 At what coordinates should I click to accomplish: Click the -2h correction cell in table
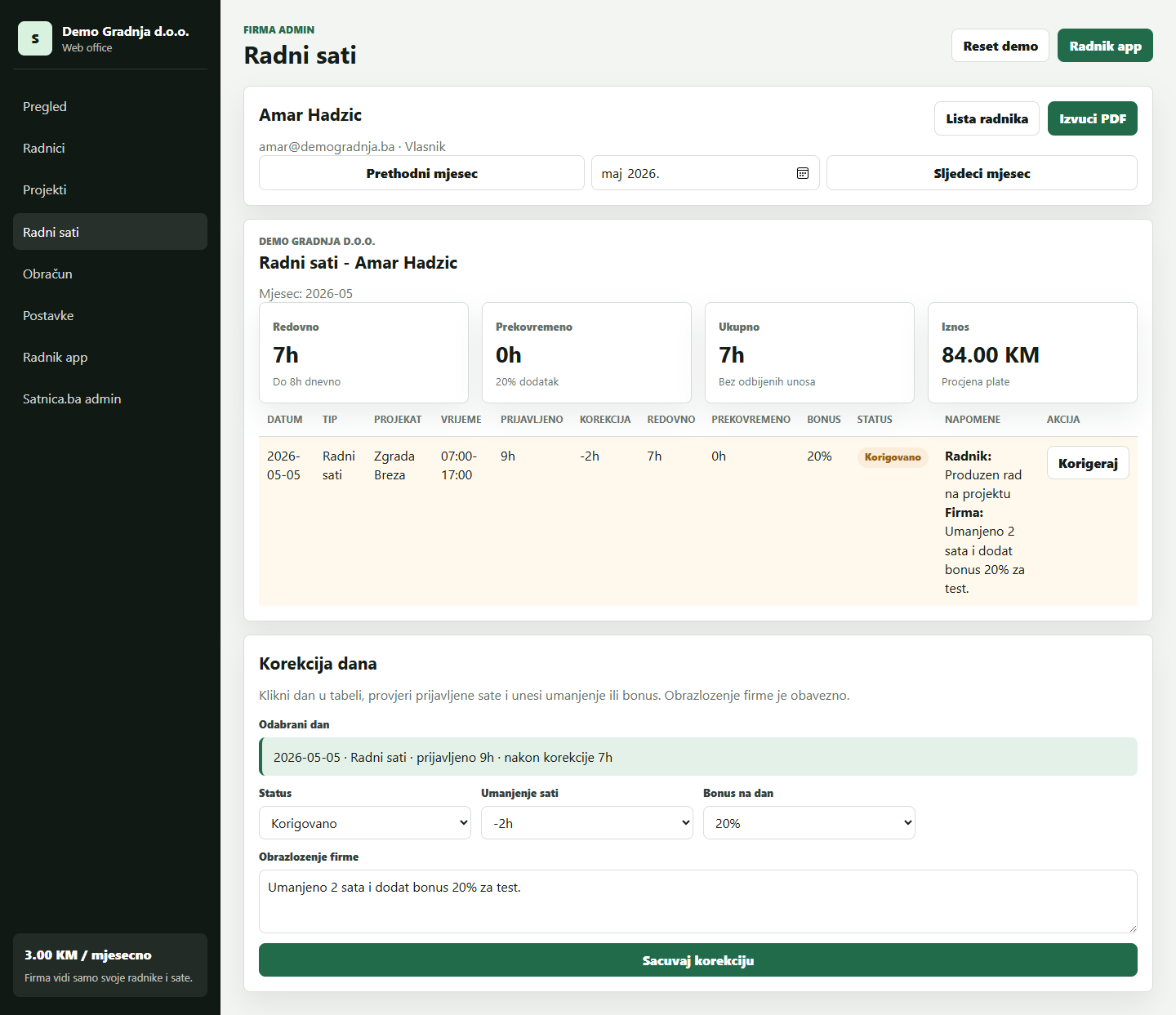tap(590, 456)
